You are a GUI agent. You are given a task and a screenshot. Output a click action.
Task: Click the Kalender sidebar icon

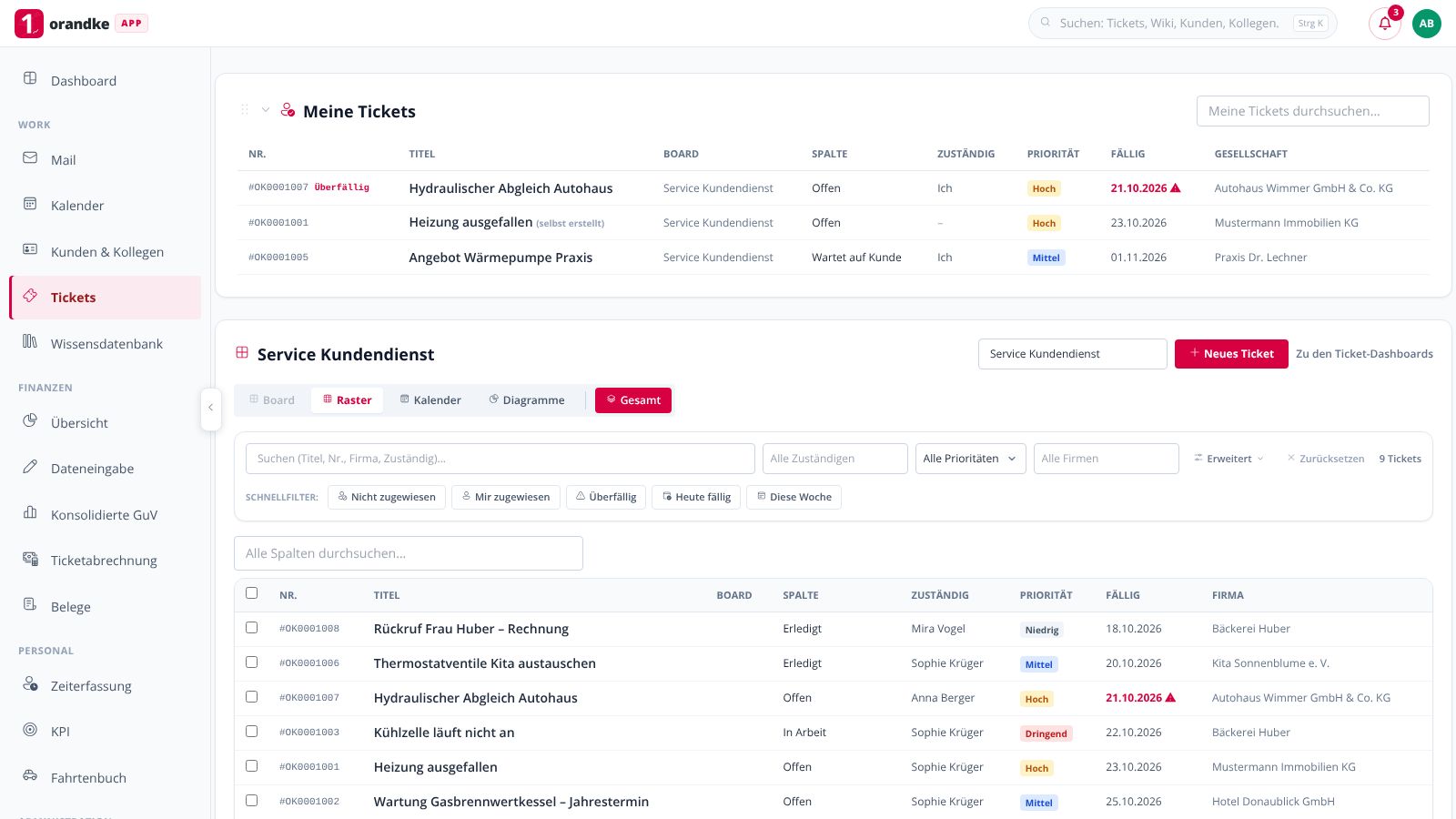30,204
